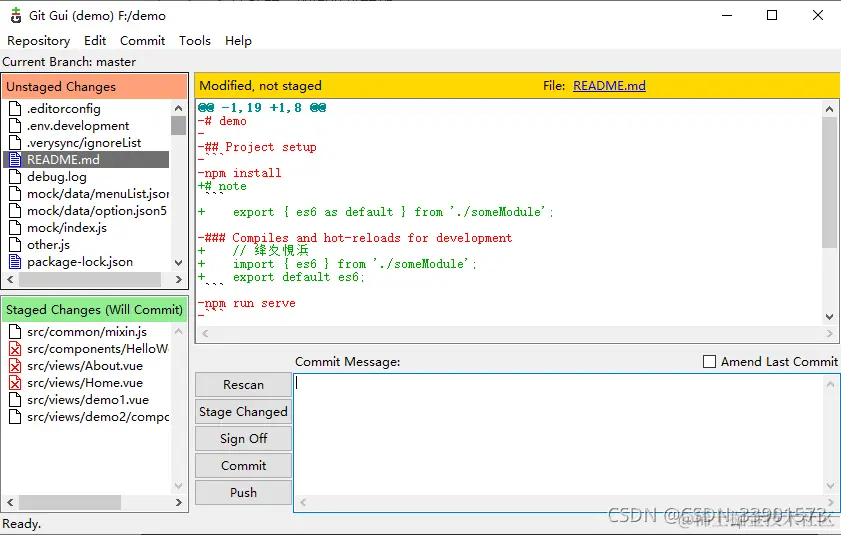
Task: Click the README.md modified file icon
Action: click(15, 159)
